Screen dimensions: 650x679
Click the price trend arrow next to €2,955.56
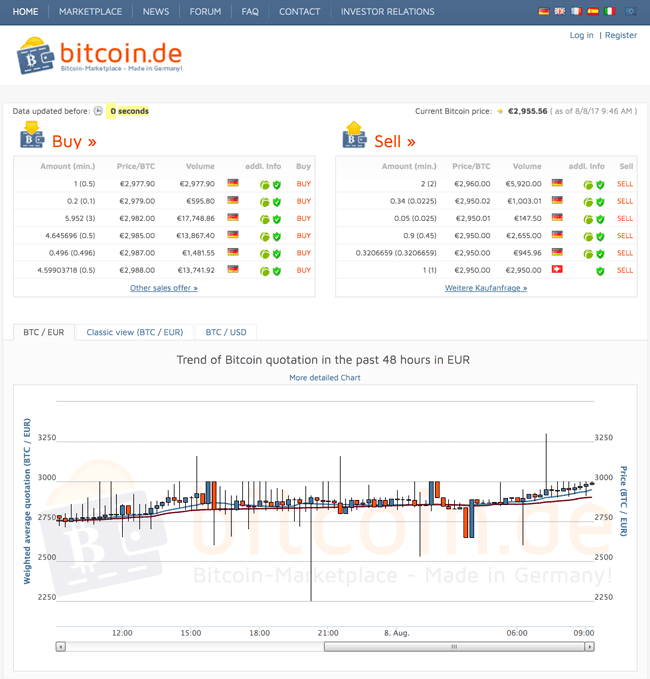(500, 111)
